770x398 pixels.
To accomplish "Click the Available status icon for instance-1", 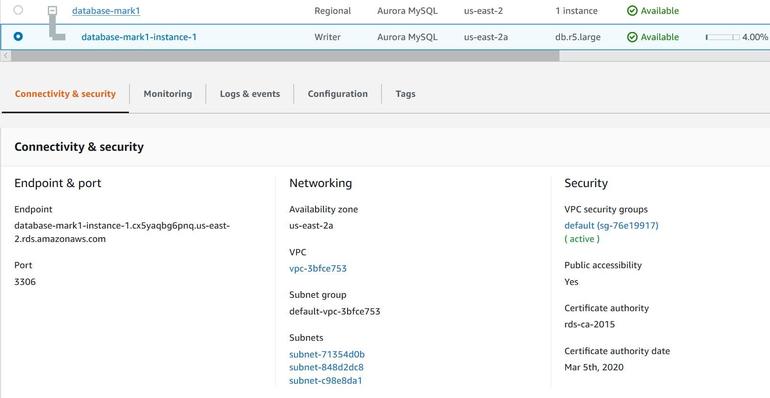I will coord(632,37).
